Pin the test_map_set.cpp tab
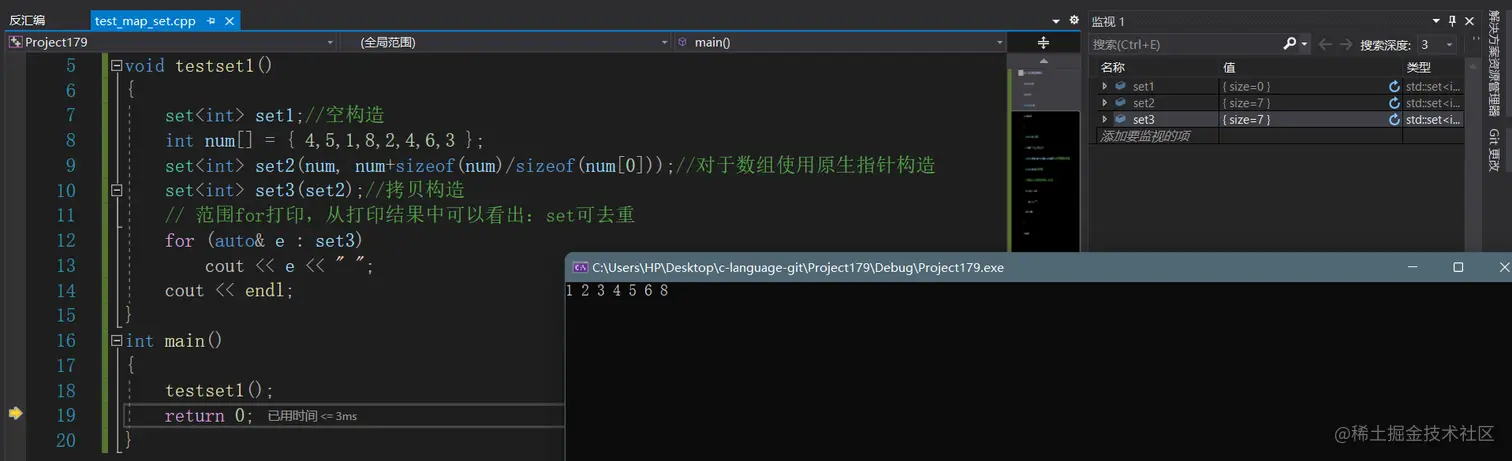1512x461 pixels. [210, 21]
